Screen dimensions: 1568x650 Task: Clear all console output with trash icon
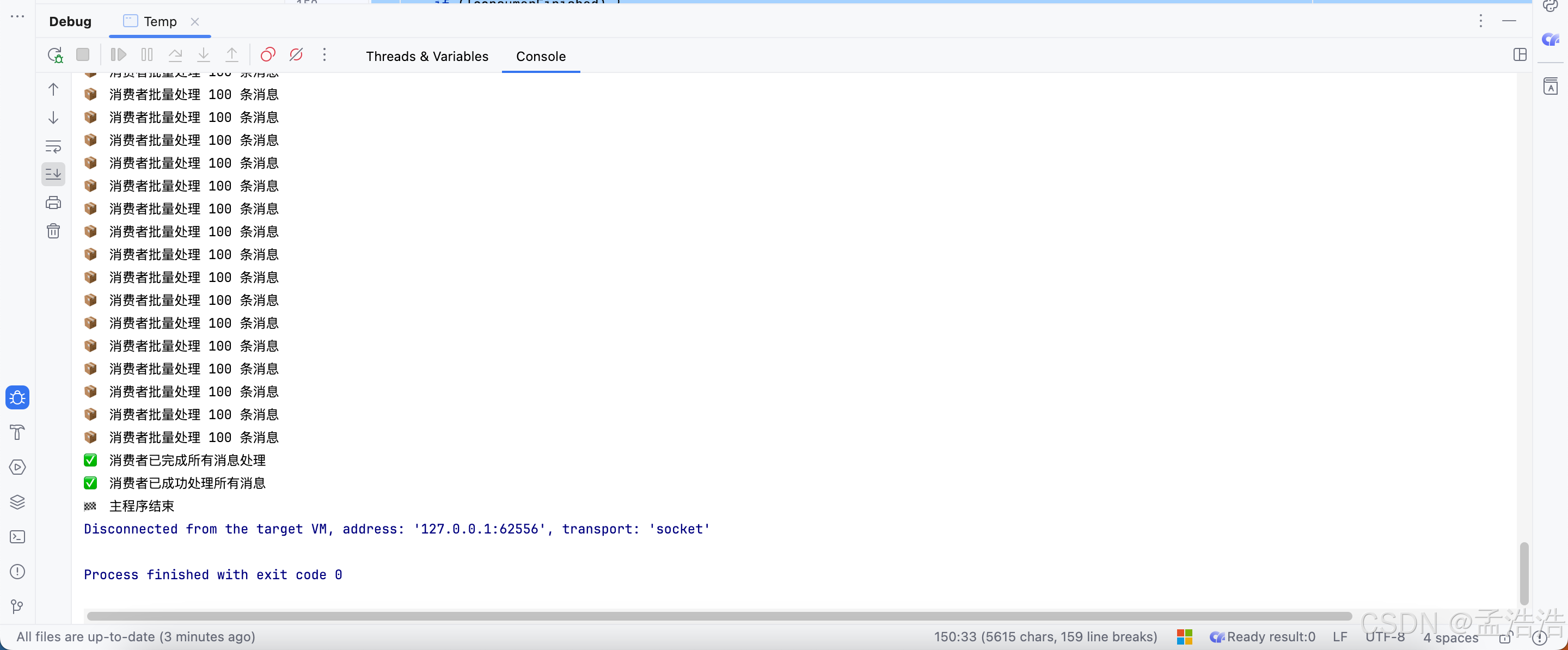(x=53, y=231)
